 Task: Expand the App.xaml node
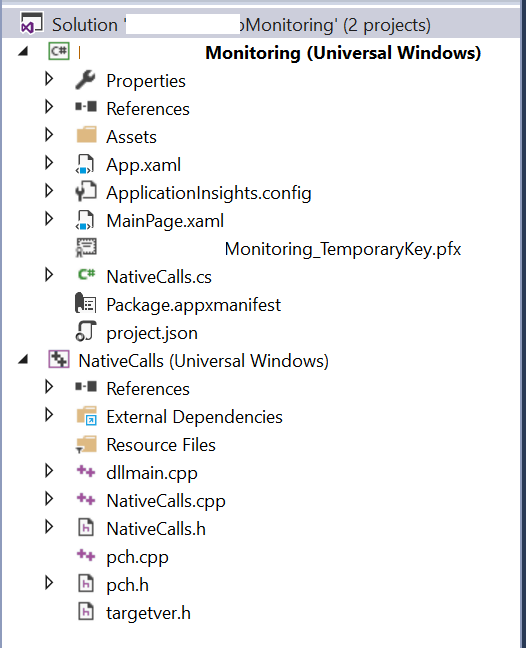pos(49,164)
